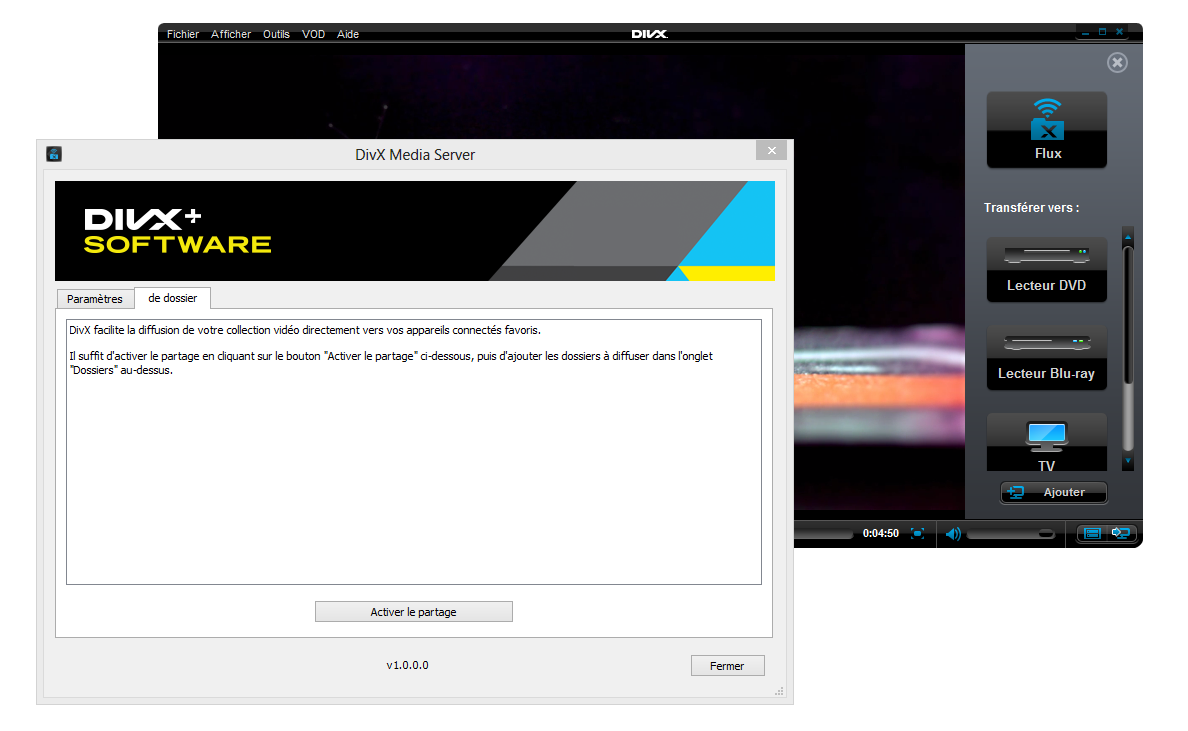
Task: Click the Fermer button
Action: click(727, 665)
